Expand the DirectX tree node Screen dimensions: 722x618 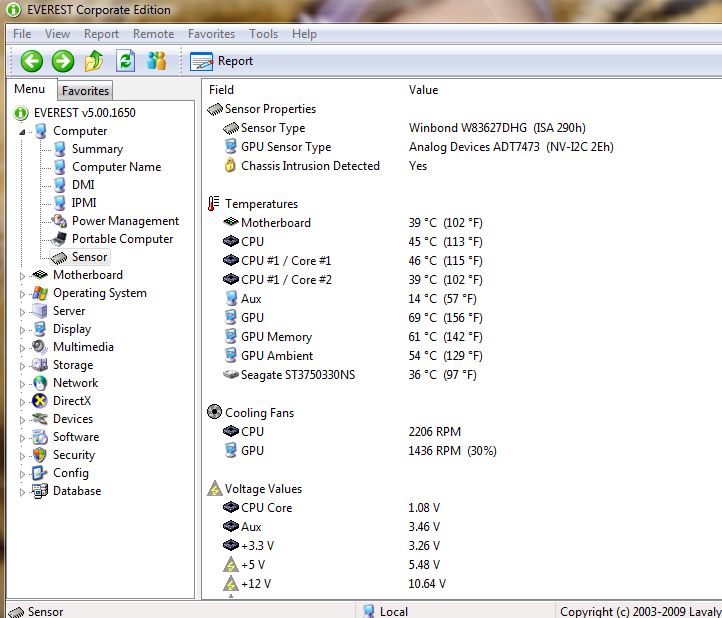[22, 402]
